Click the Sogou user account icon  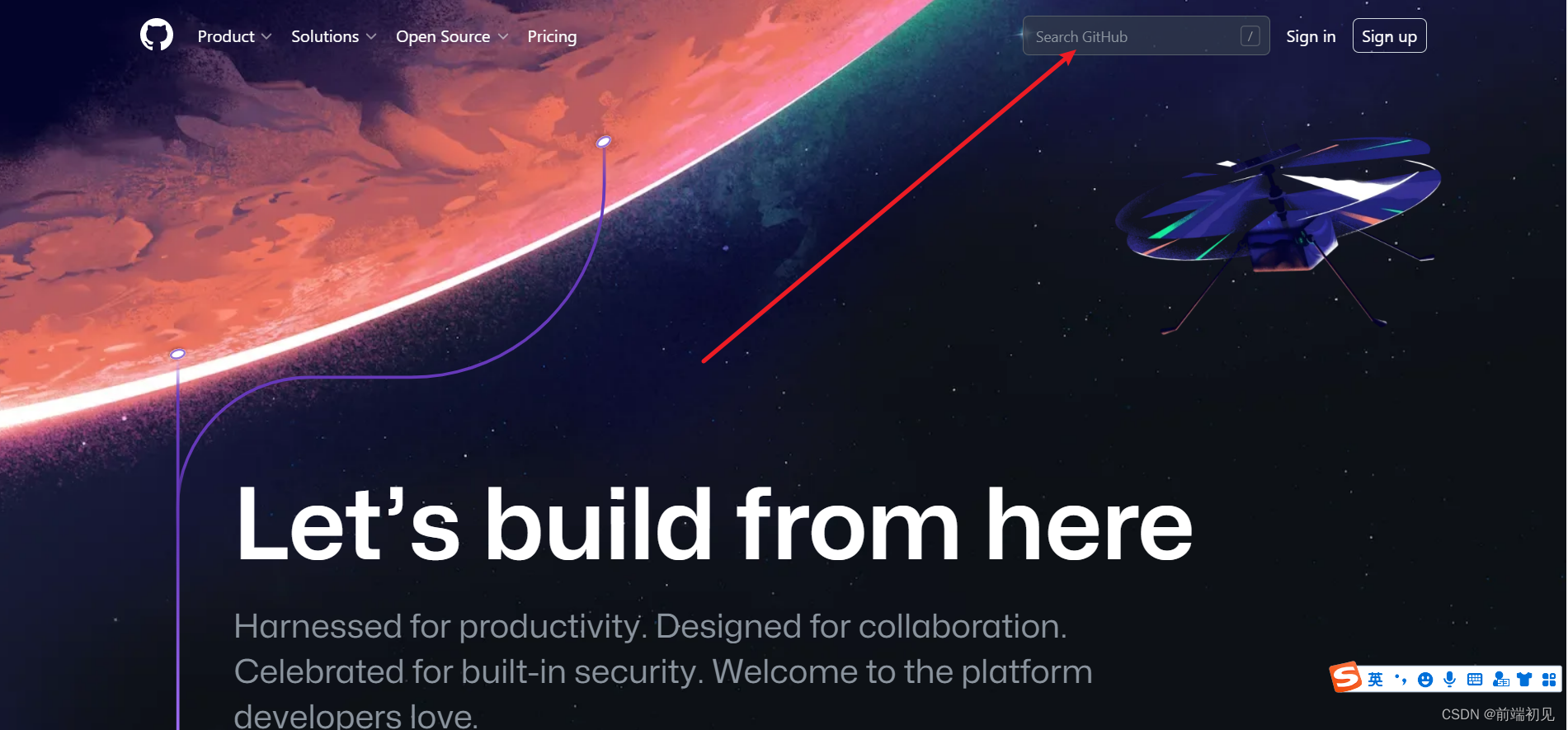tap(1500, 680)
